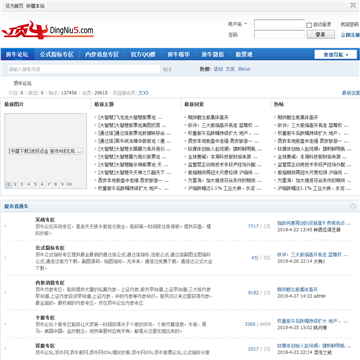Click the forum status icon beside 公式指标专区

(x=5, y=258)
